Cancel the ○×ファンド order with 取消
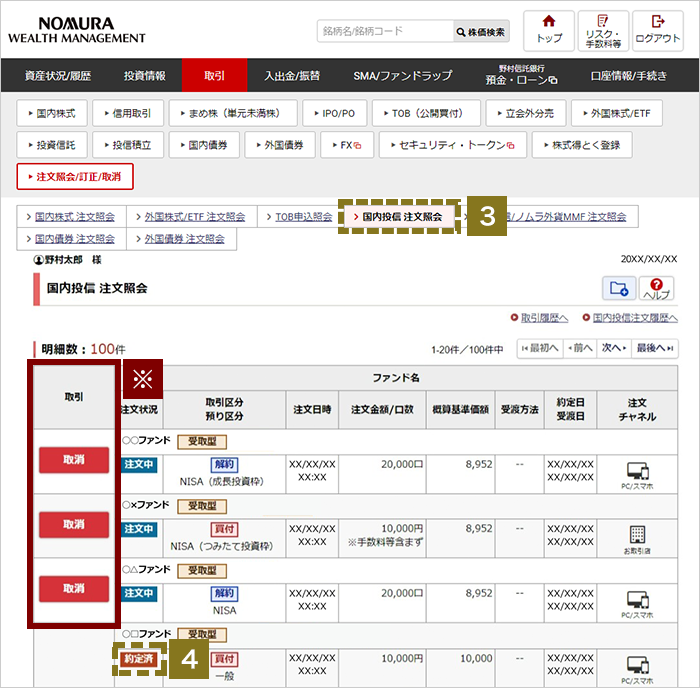700x688 pixels. pyautogui.click(x=74, y=524)
